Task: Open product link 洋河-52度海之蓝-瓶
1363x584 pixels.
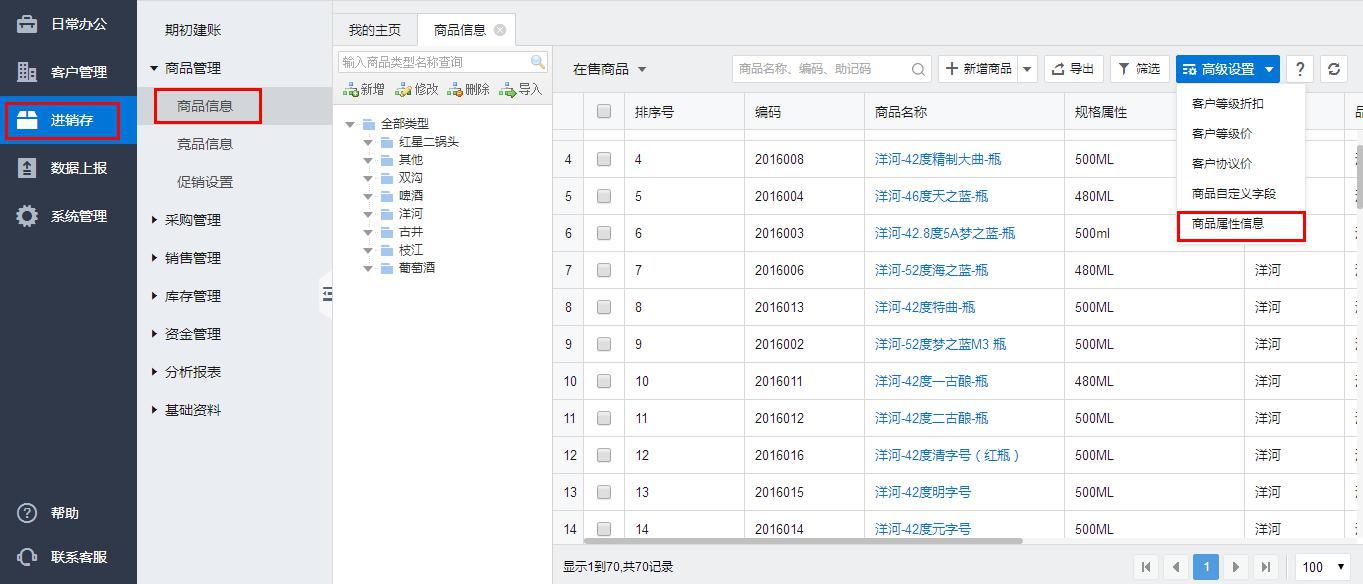Action: pos(931,270)
